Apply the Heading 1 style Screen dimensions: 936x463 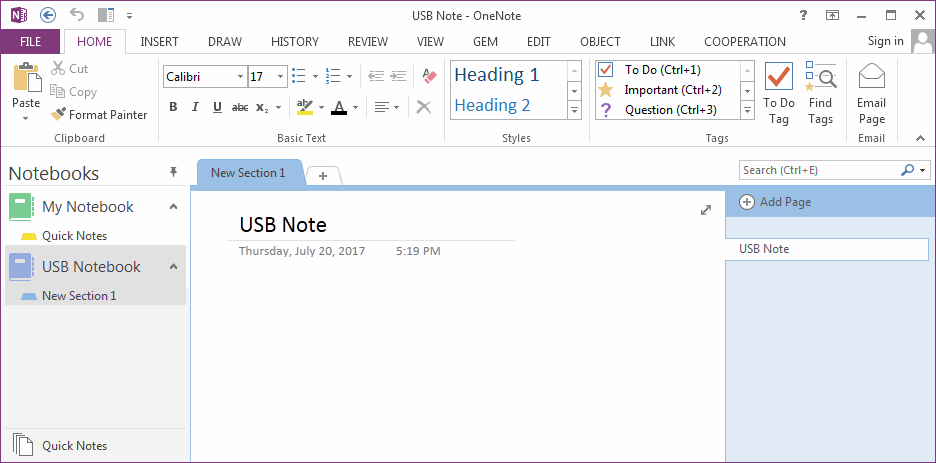pos(497,75)
